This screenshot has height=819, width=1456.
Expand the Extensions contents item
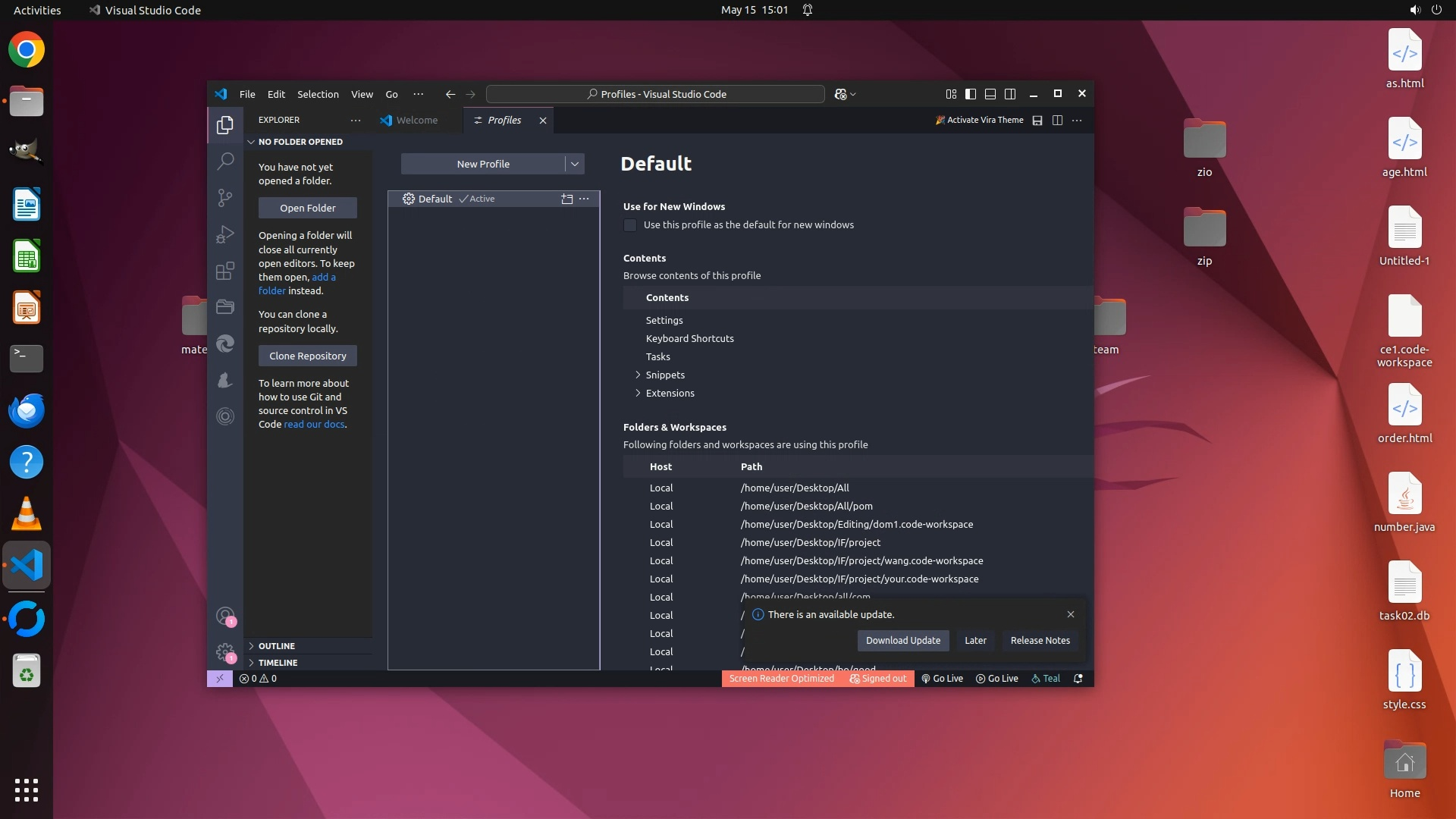point(638,393)
